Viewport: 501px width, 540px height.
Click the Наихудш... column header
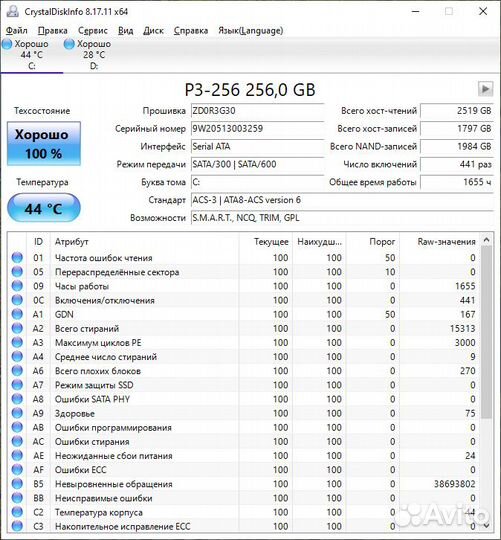(319, 242)
